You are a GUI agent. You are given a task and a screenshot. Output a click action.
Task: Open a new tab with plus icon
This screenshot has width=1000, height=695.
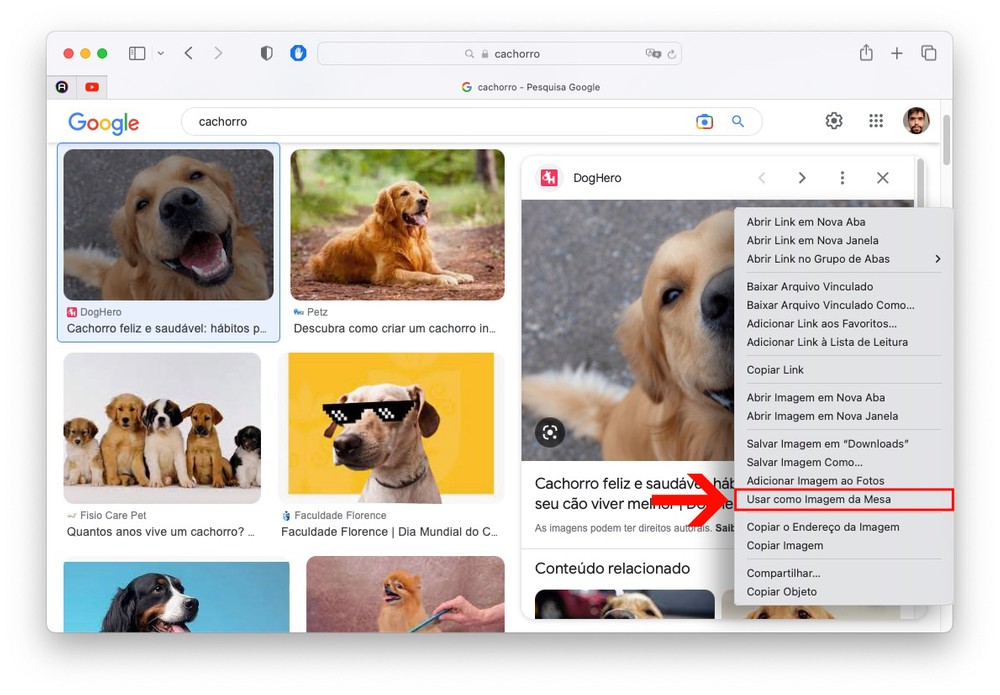click(897, 53)
